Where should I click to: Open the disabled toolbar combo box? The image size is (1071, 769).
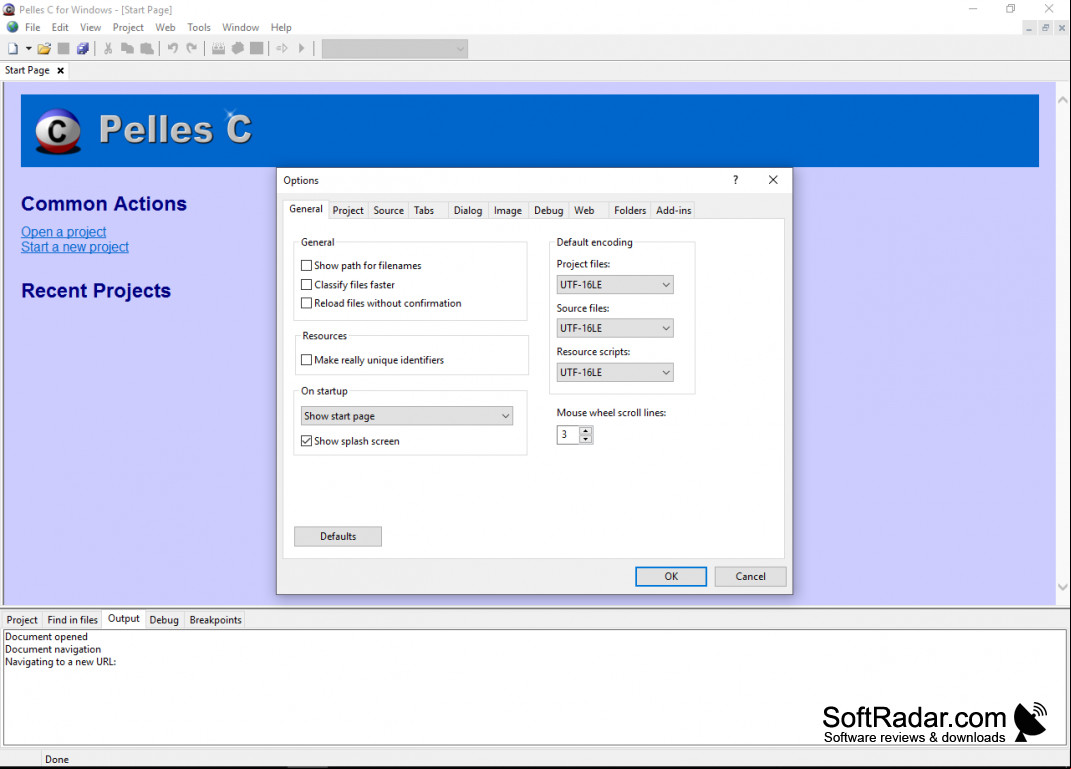[x=395, y=48]
